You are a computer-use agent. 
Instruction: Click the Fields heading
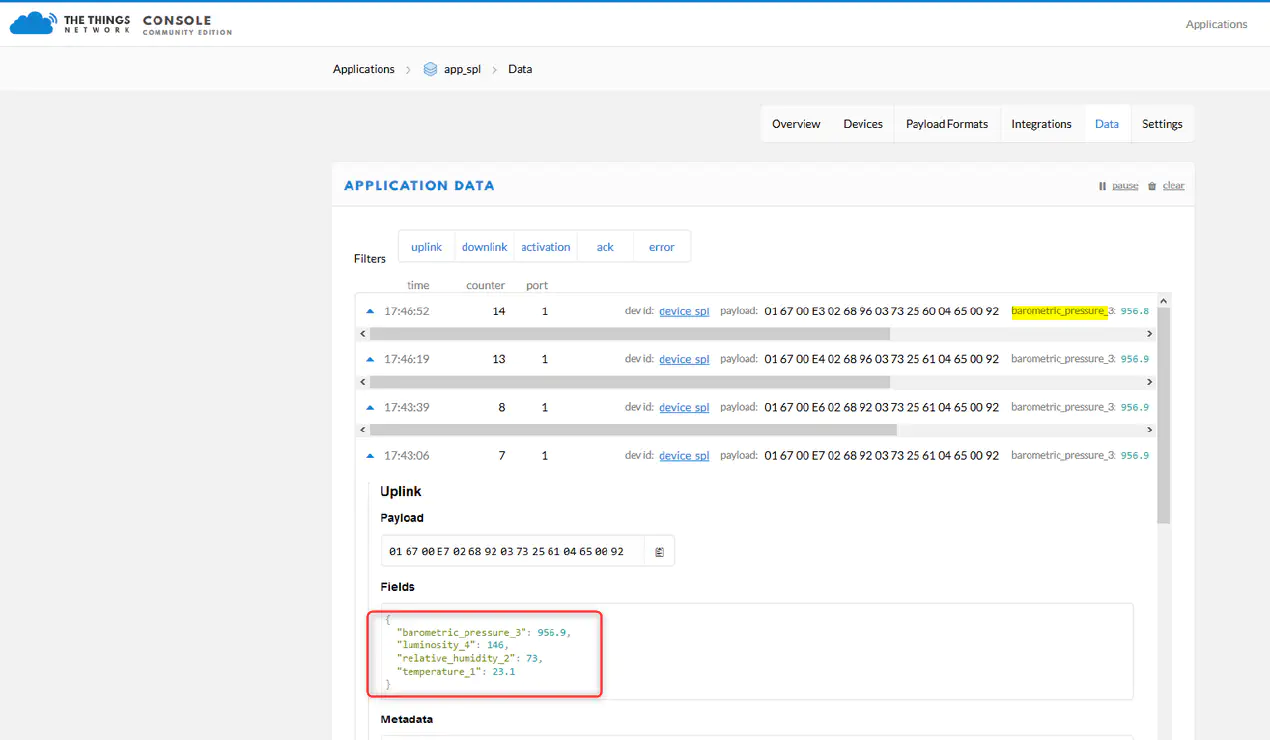(398, 587)
